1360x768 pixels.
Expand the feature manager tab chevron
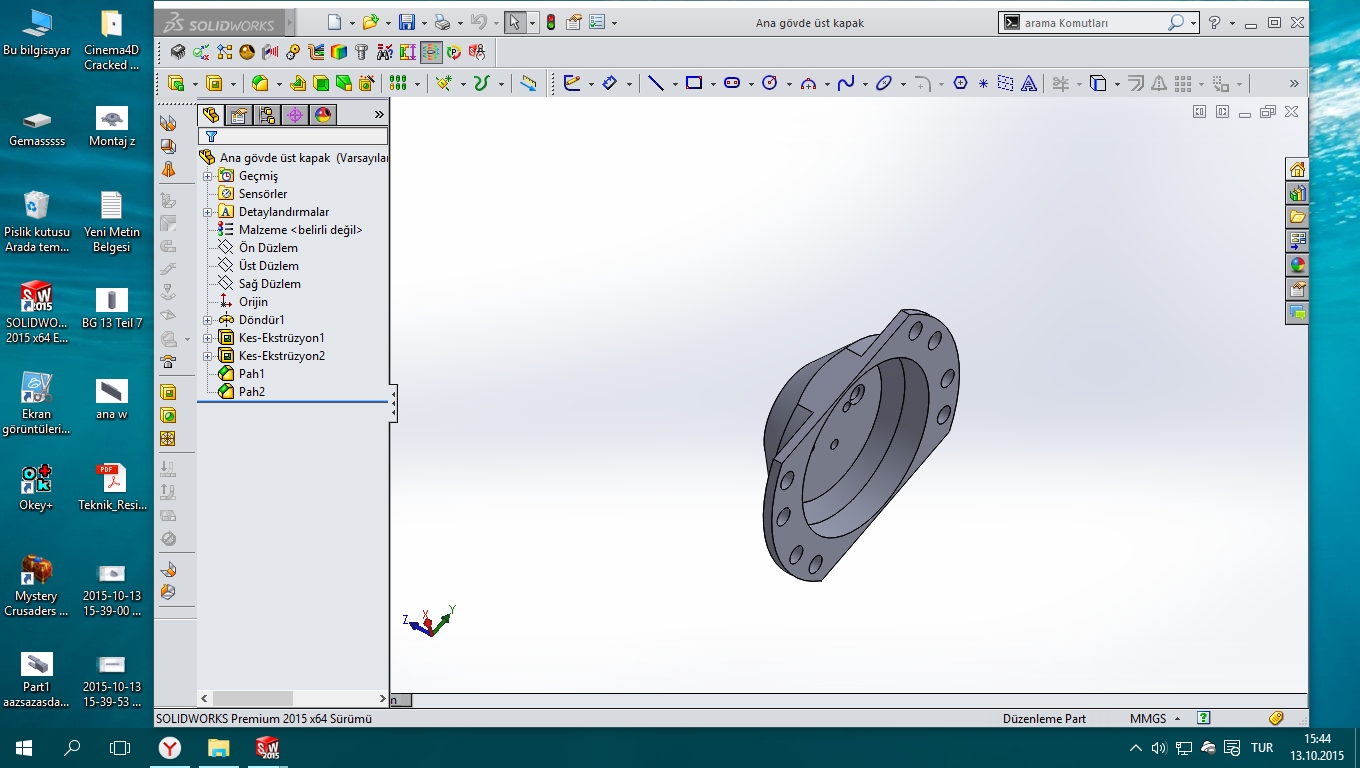pyautogui.click(x=379, y=115)
